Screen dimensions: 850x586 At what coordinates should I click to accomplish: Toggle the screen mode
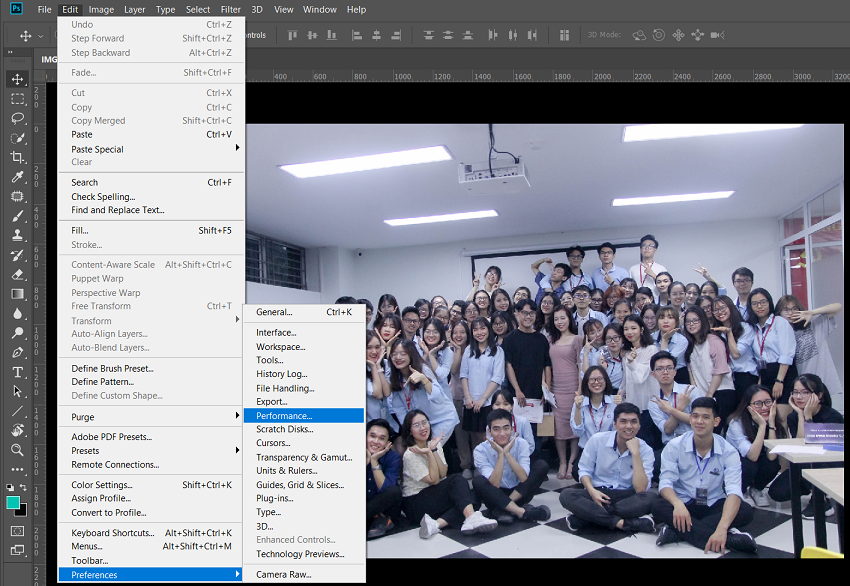(17, 551)
